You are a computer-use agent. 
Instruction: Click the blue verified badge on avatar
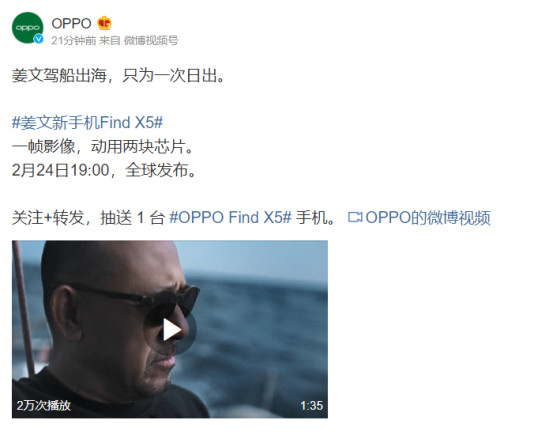38,39
